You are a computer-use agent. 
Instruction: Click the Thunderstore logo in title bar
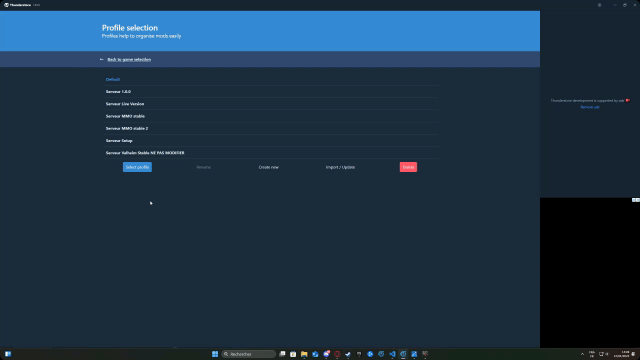click(6, 5)
